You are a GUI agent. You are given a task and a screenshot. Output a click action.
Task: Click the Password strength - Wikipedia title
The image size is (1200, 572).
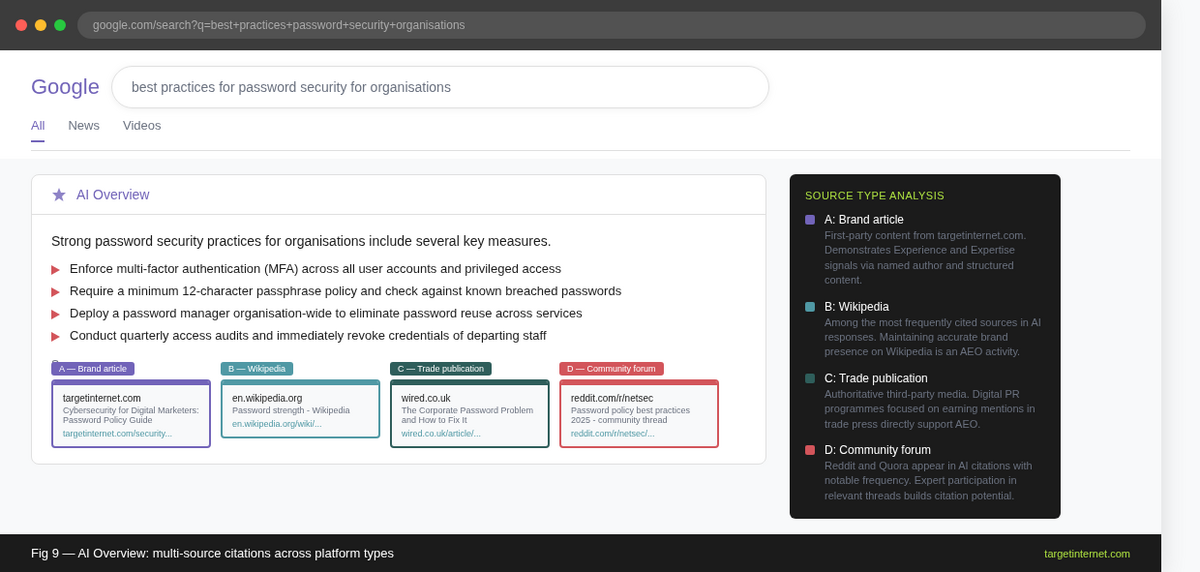coord(291,410)
